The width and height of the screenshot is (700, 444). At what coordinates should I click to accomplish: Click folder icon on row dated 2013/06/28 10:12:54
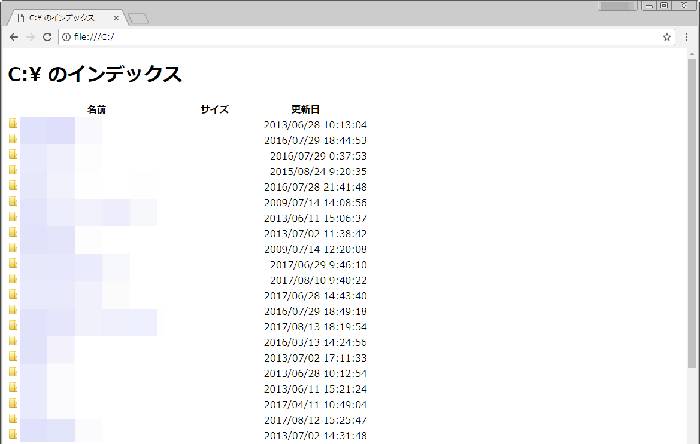(13, 372)
